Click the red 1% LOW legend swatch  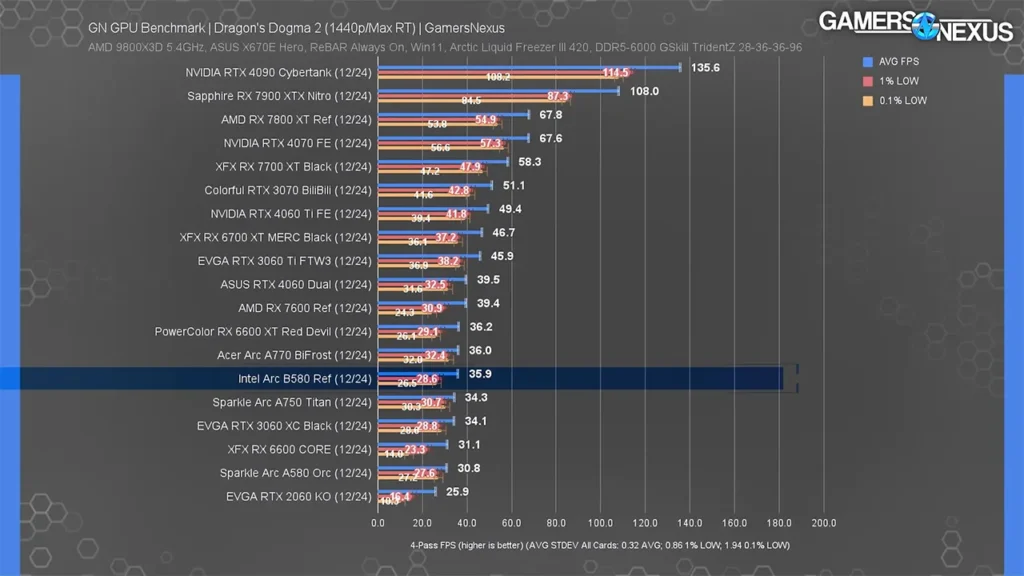click(868, 81)
